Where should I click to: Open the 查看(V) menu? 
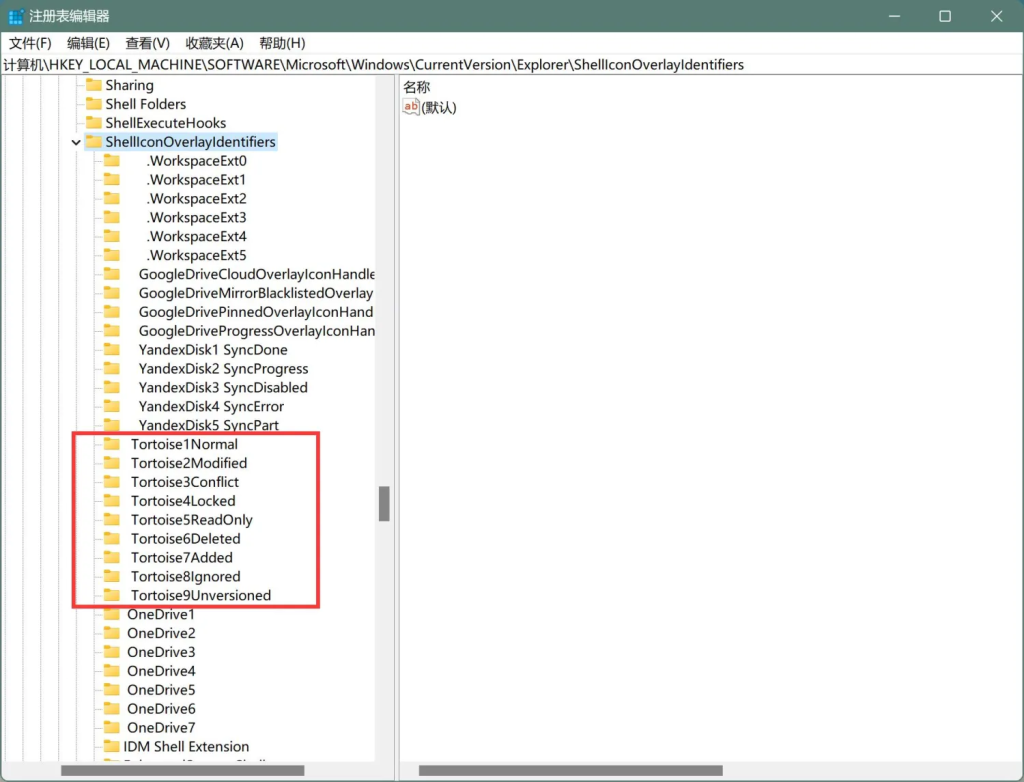[148, 43]
